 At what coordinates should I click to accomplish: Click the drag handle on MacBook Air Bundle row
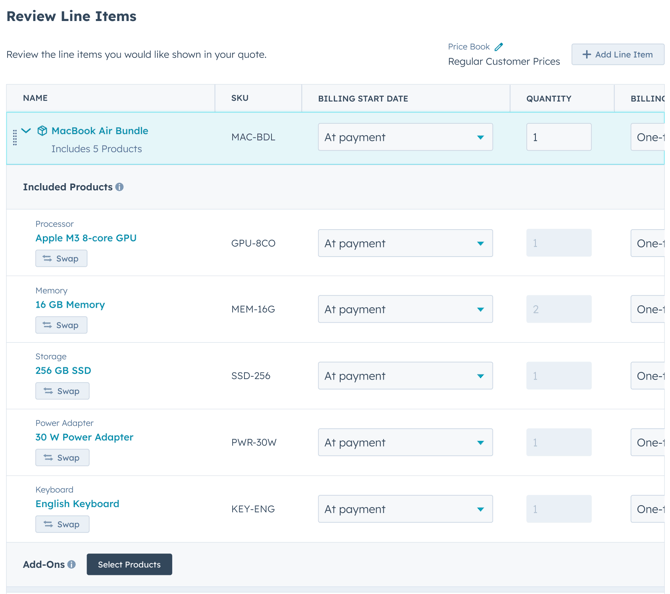(x=15, y=138)
